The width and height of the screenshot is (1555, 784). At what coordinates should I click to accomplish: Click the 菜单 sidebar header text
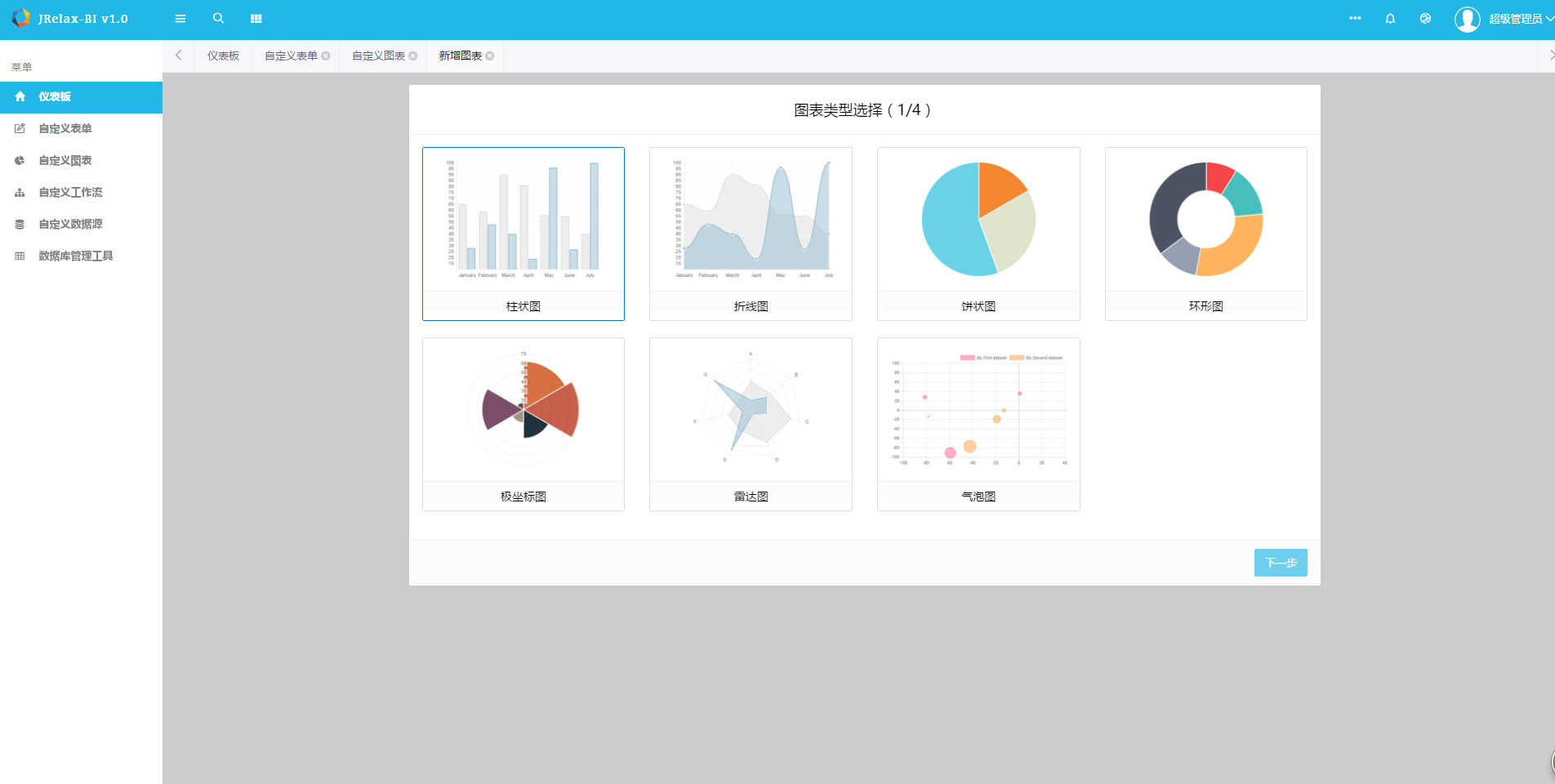pos(21,67)
